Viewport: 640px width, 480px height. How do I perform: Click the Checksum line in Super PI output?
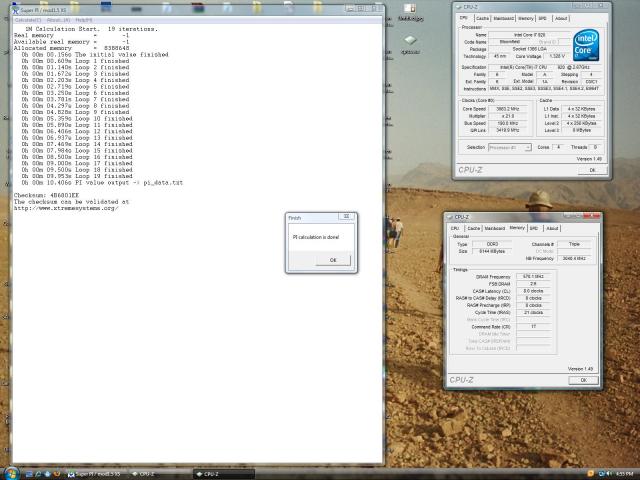[46, 195]
